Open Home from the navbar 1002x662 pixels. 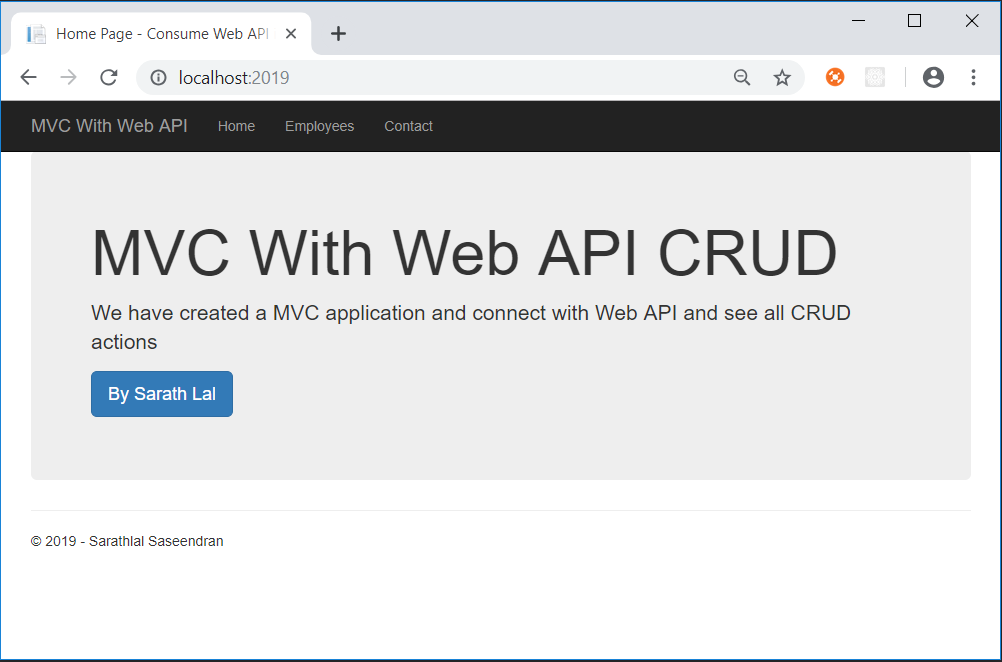236,126
